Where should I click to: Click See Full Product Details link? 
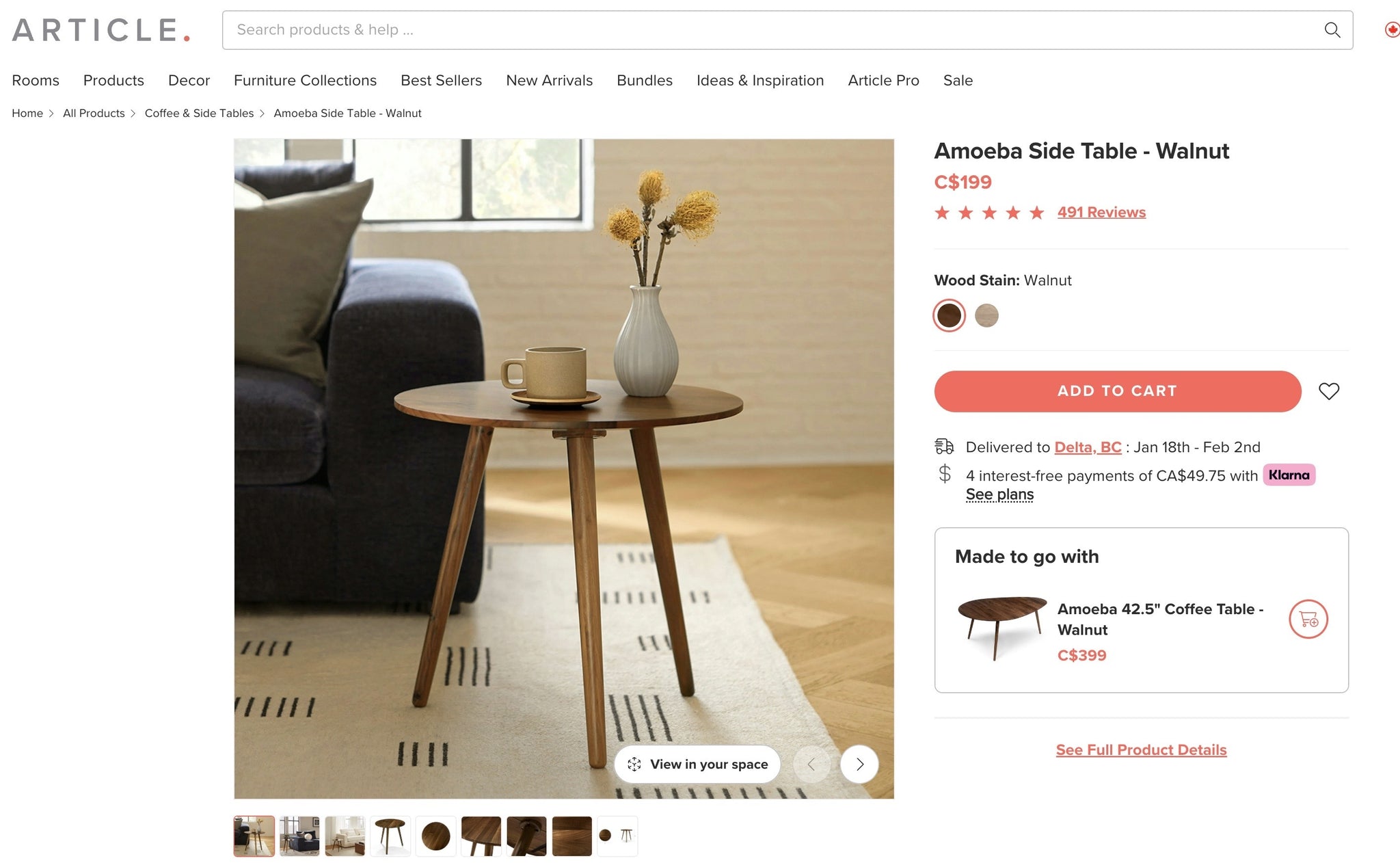click(x=1141, y=749)
